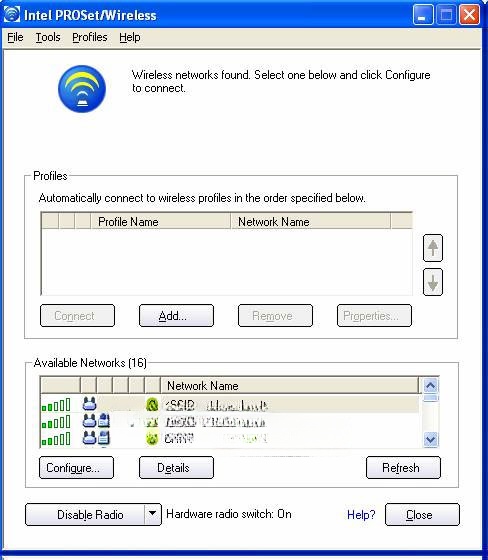Click the Configure... button
This screenshot has width=488, height=560.
76,468
